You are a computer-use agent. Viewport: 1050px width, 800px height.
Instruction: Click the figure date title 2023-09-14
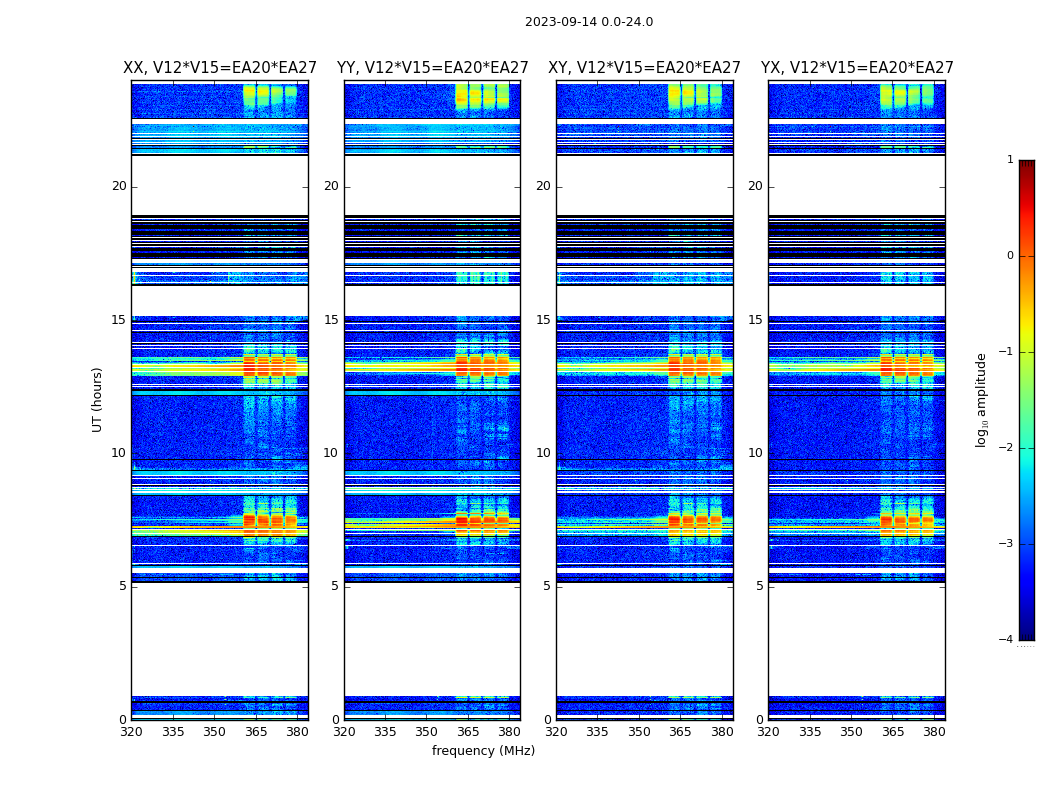click(588, 22)
